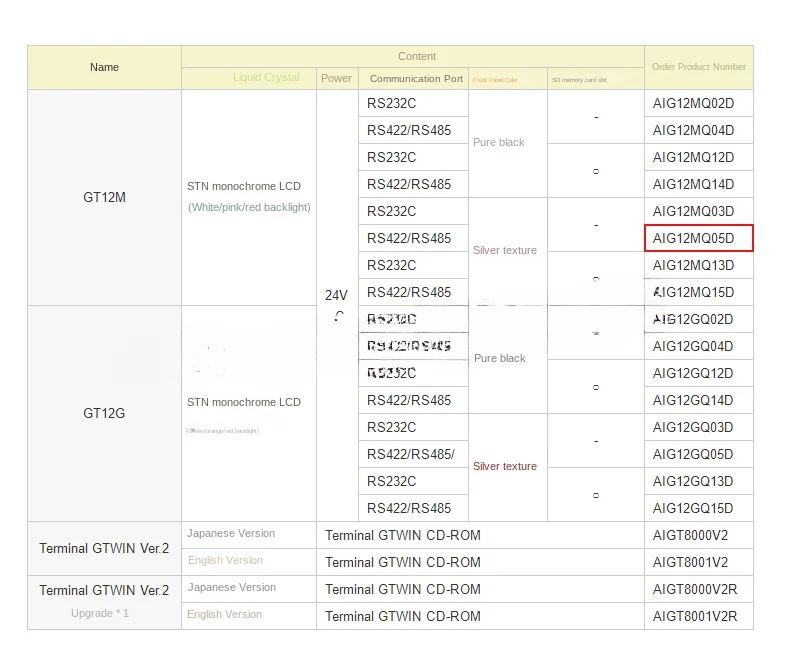Click the Name column header

pos(104,68)
